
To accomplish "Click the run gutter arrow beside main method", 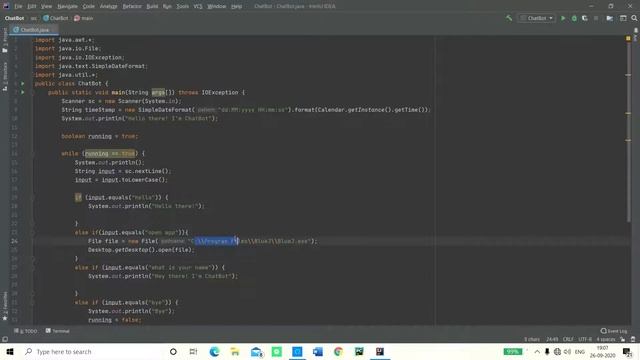I will 22,92.
